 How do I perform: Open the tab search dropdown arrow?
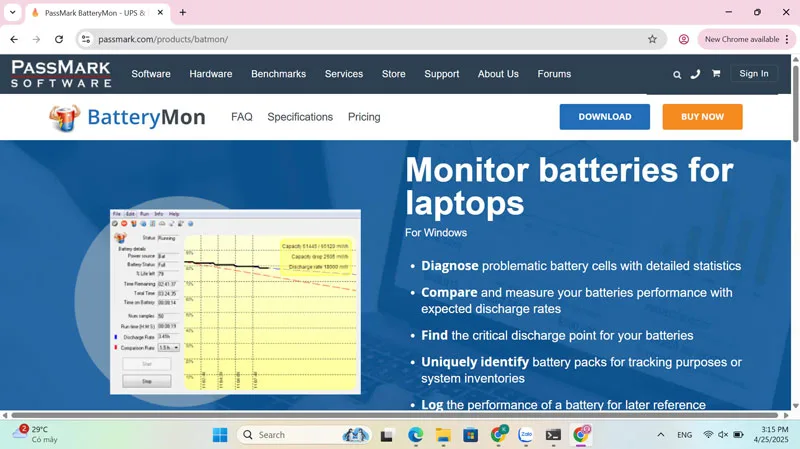coord(12,12)
